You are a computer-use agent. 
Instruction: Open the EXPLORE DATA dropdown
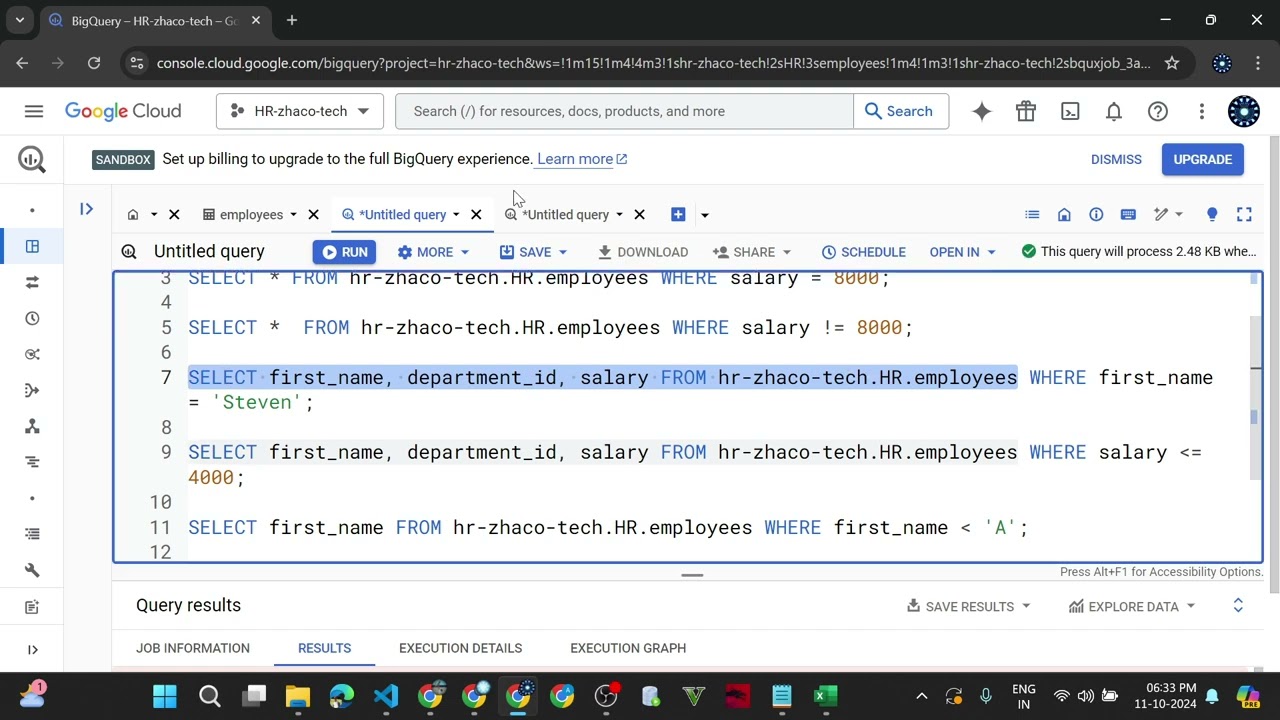(x=1132, y=606)
